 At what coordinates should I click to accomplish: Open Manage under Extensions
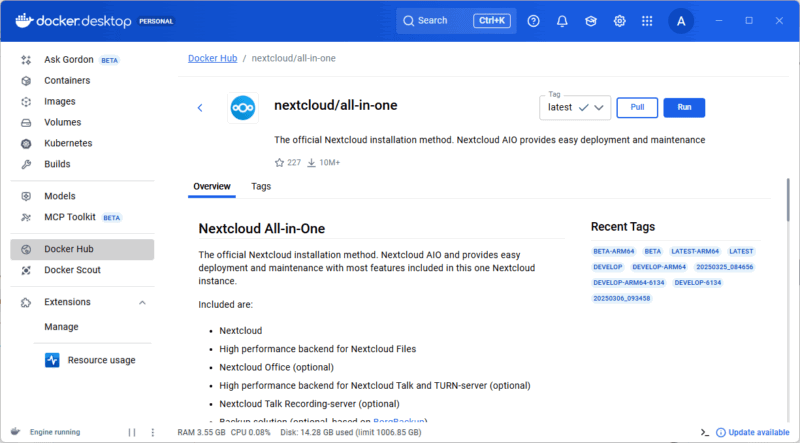tap(61, 327)
